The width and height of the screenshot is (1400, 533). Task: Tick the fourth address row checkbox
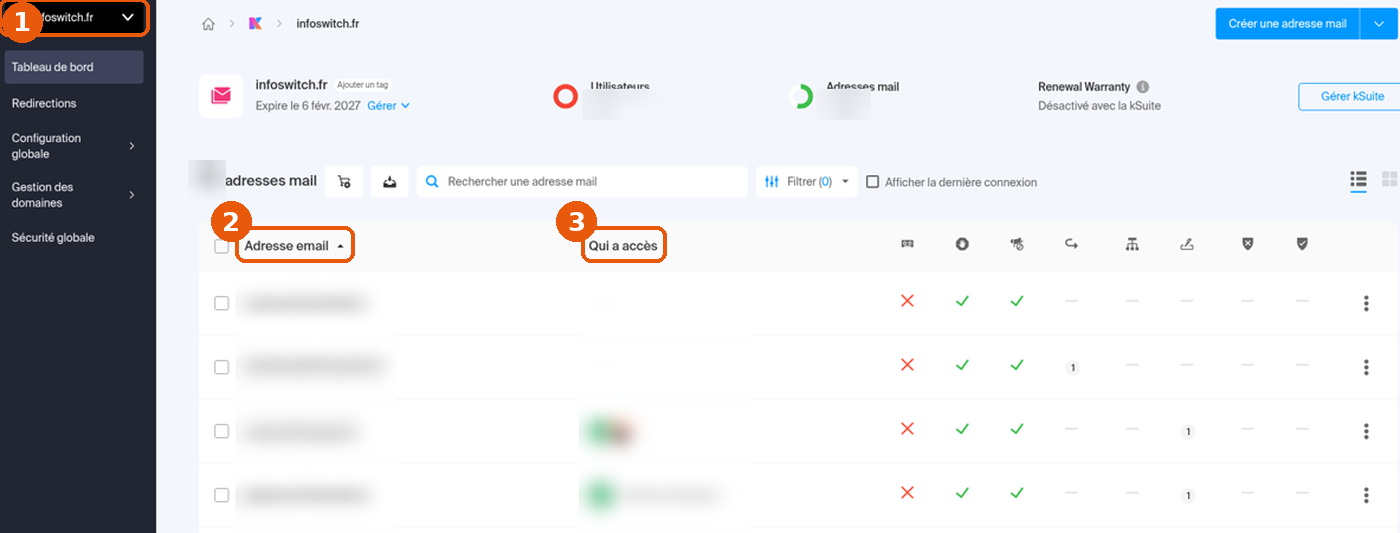pyautogui.click(x=222, y=495)
